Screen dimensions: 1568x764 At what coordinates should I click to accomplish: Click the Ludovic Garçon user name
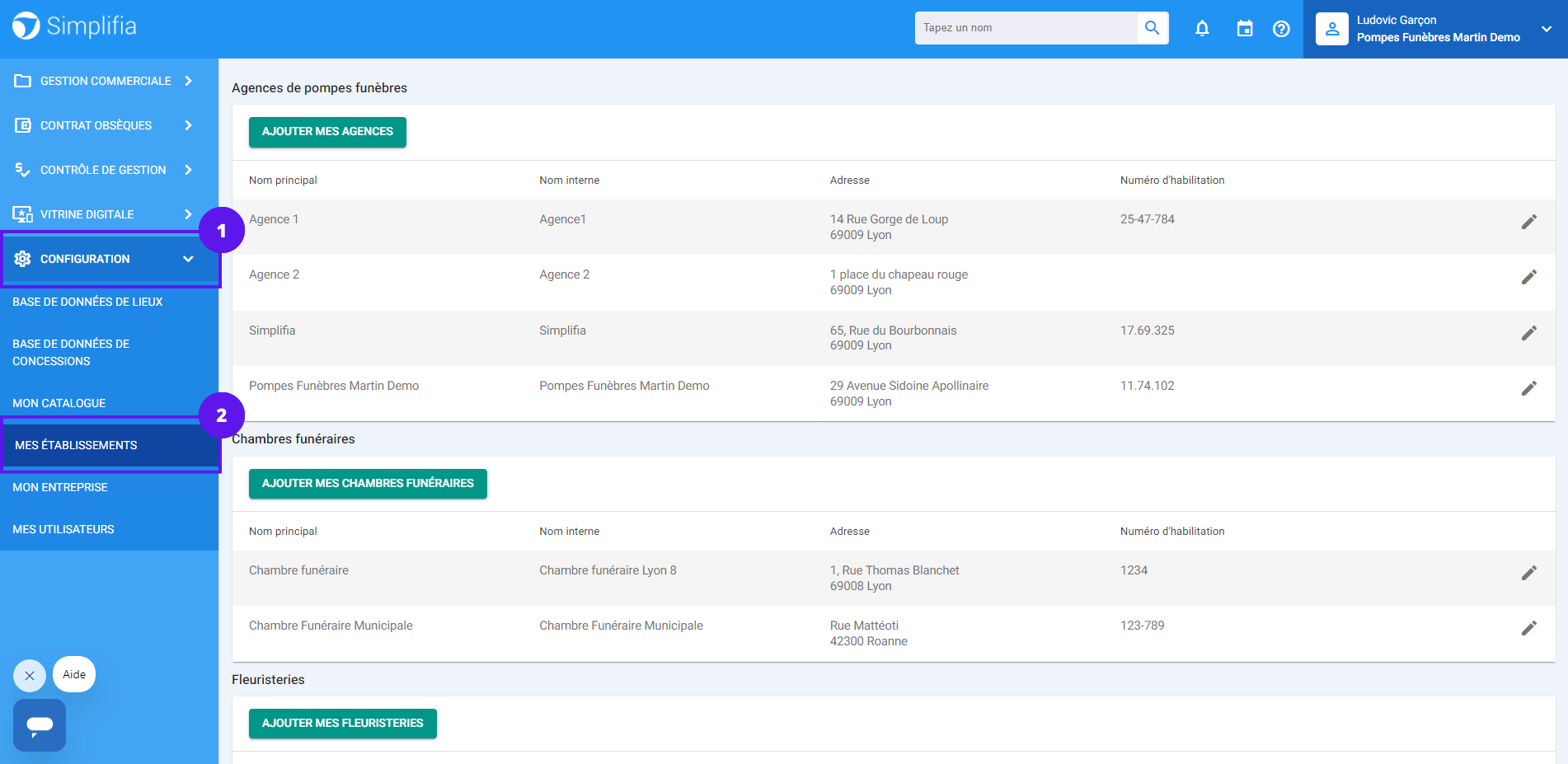click(x=1397, y=20)
